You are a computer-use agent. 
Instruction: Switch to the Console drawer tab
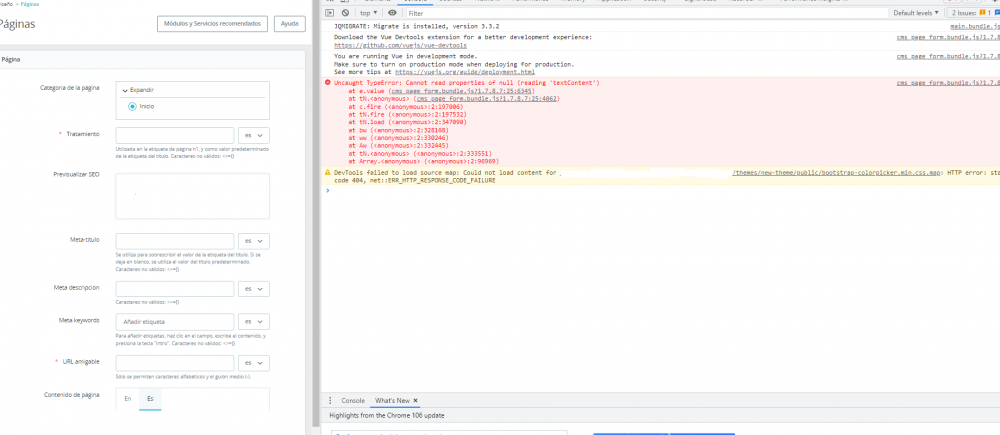point(353,401)
